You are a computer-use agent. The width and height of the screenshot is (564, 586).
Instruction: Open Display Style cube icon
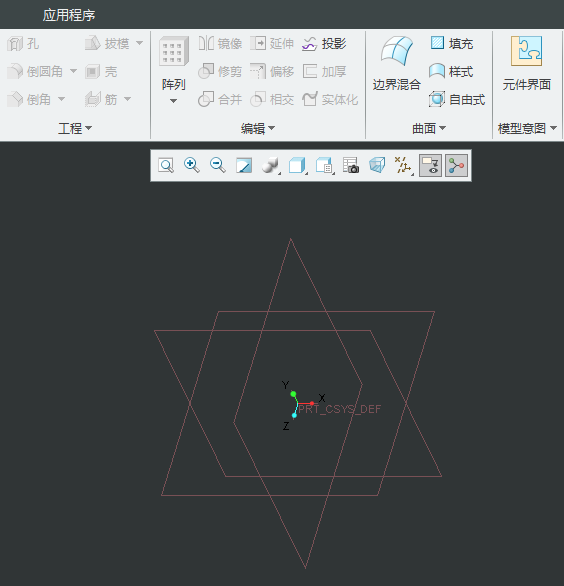(298, 165)
